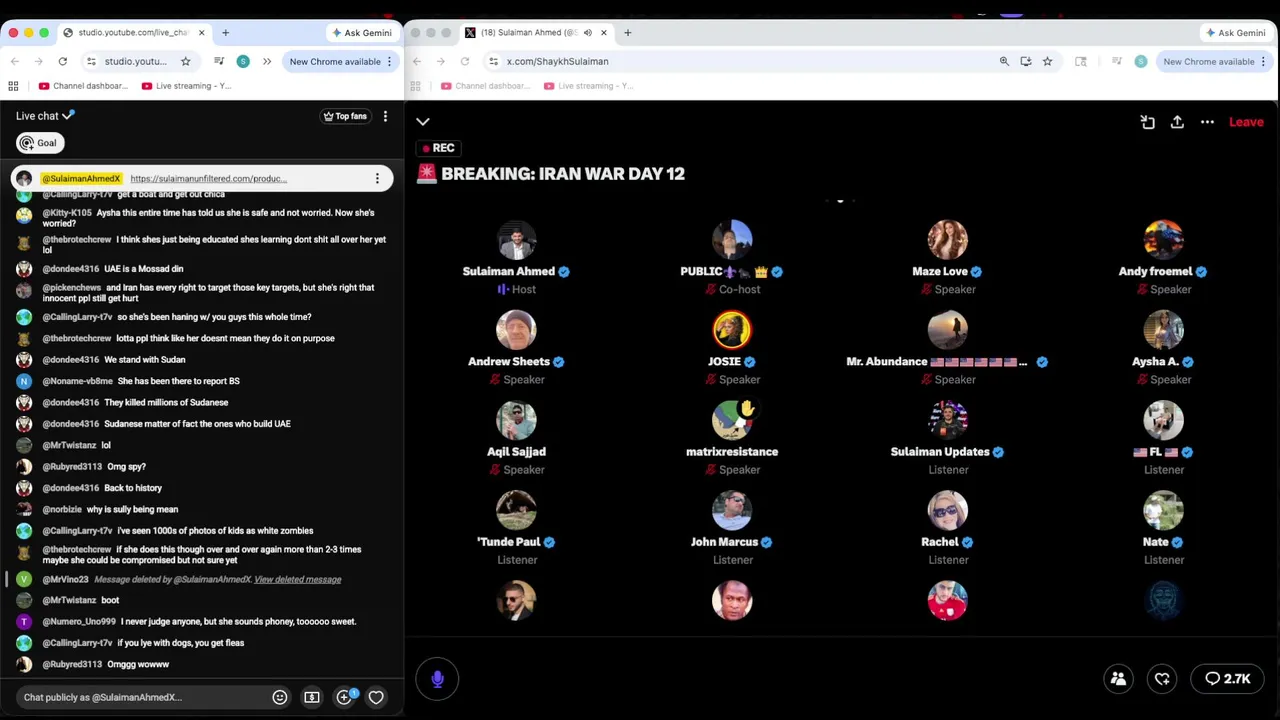Open Andrew Sheets speaker avatar
The image size is (1280, 720).
[x=516, y=330]
